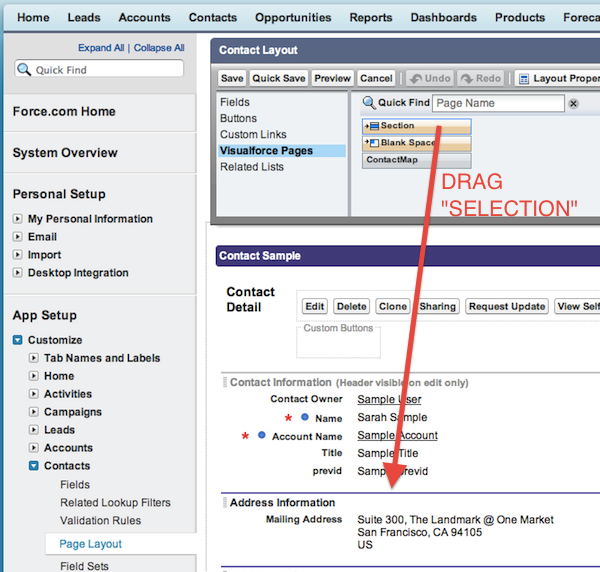The width and height of the screenshot is (600, 572).
Task: Open Related Lookup Filters
Action: 115,502
